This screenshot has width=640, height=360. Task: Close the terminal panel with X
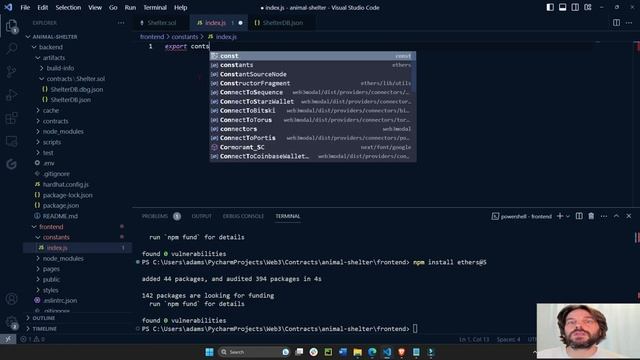(x=629, y=216)
